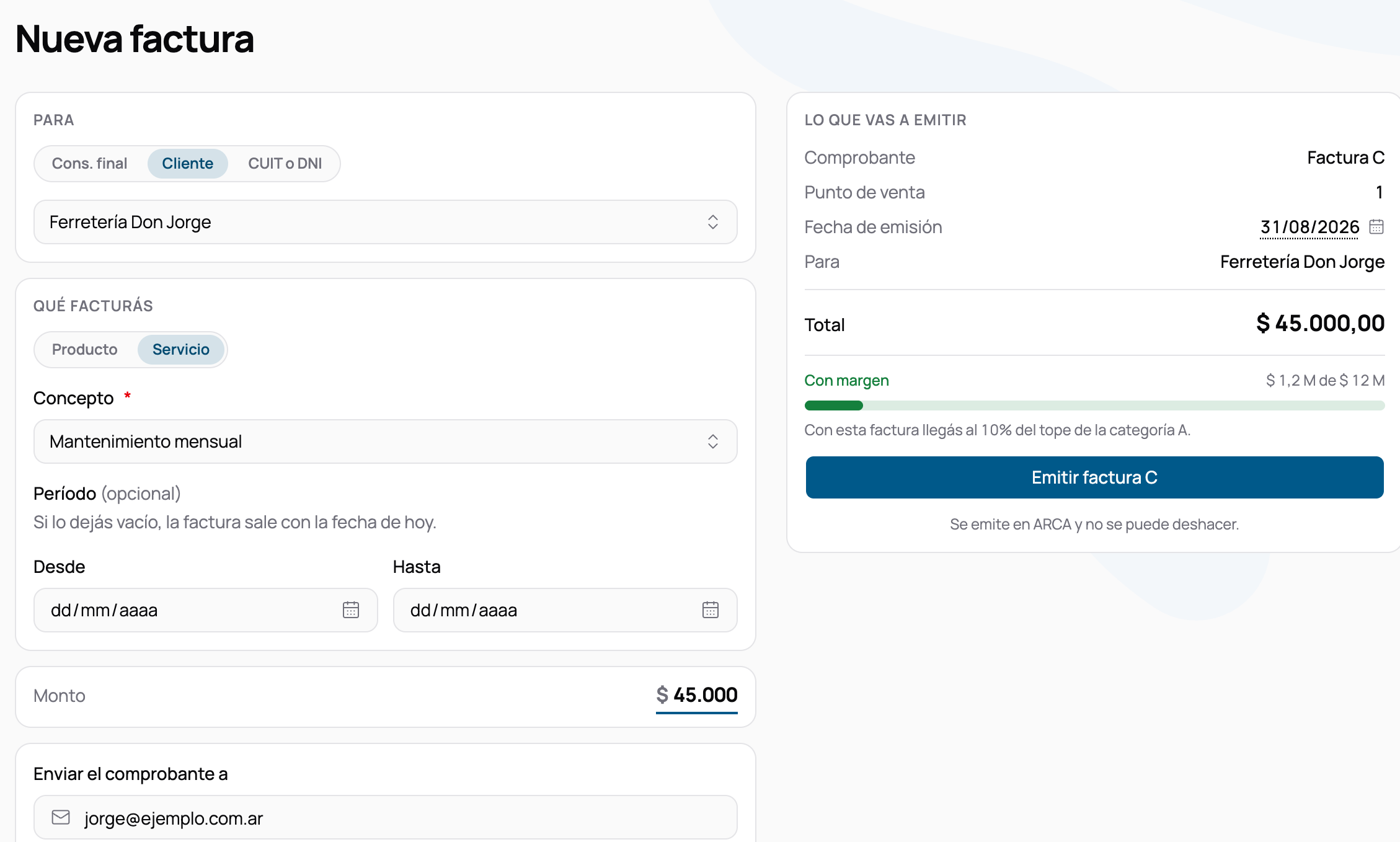Click the Factura C comprobante value

1345,157
